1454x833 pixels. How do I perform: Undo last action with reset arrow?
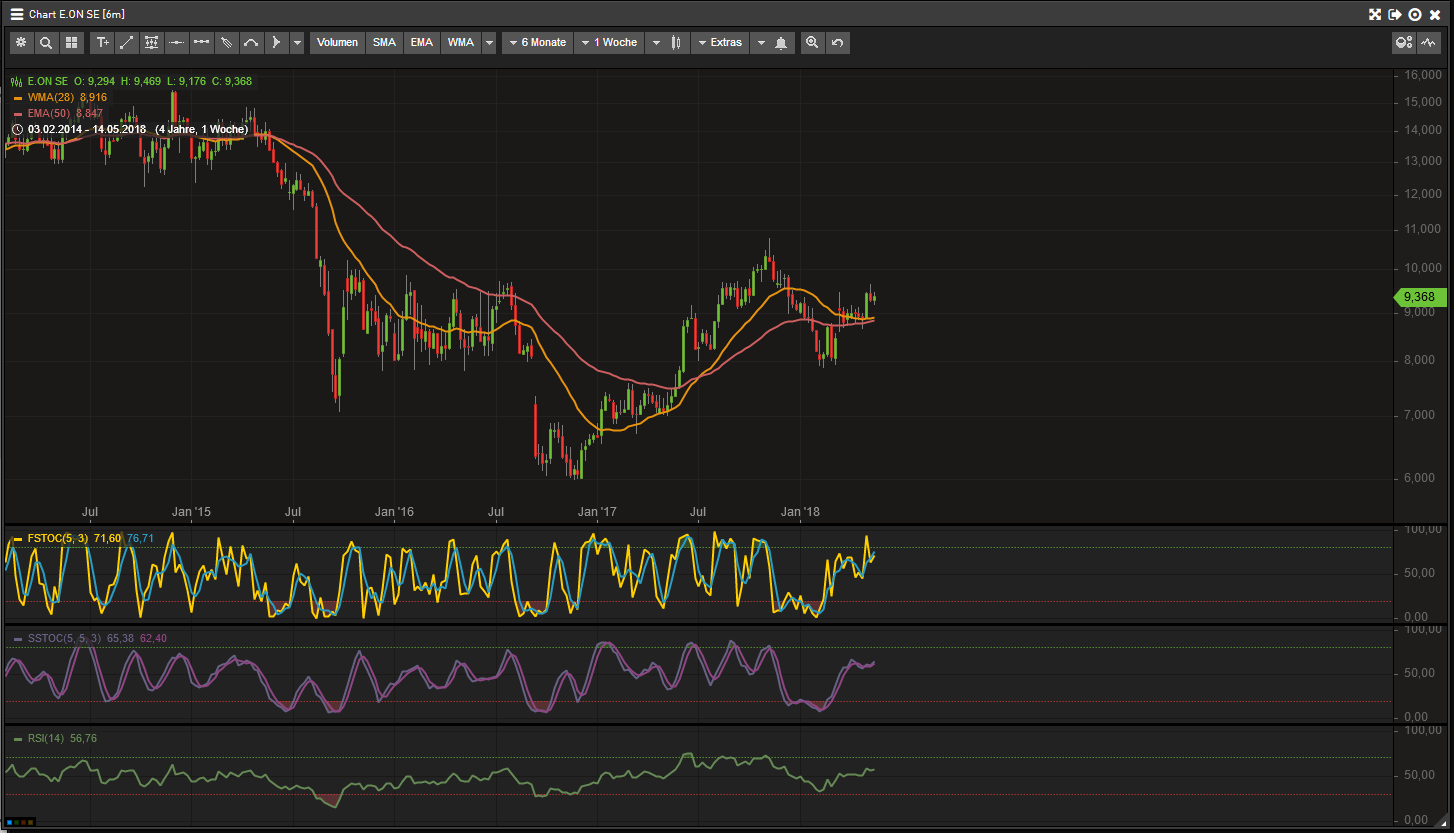click(x=837, y=43)
